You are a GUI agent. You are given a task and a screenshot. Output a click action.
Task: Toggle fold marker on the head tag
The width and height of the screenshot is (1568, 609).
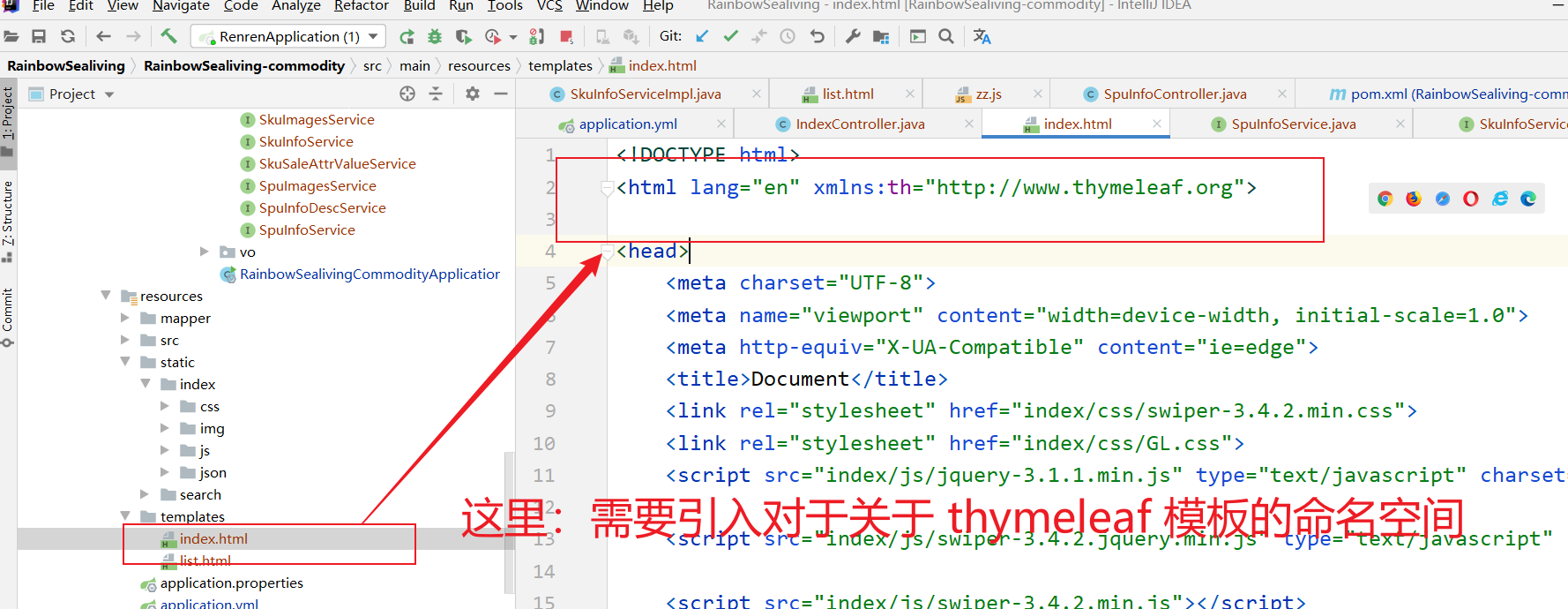point(607,253)
